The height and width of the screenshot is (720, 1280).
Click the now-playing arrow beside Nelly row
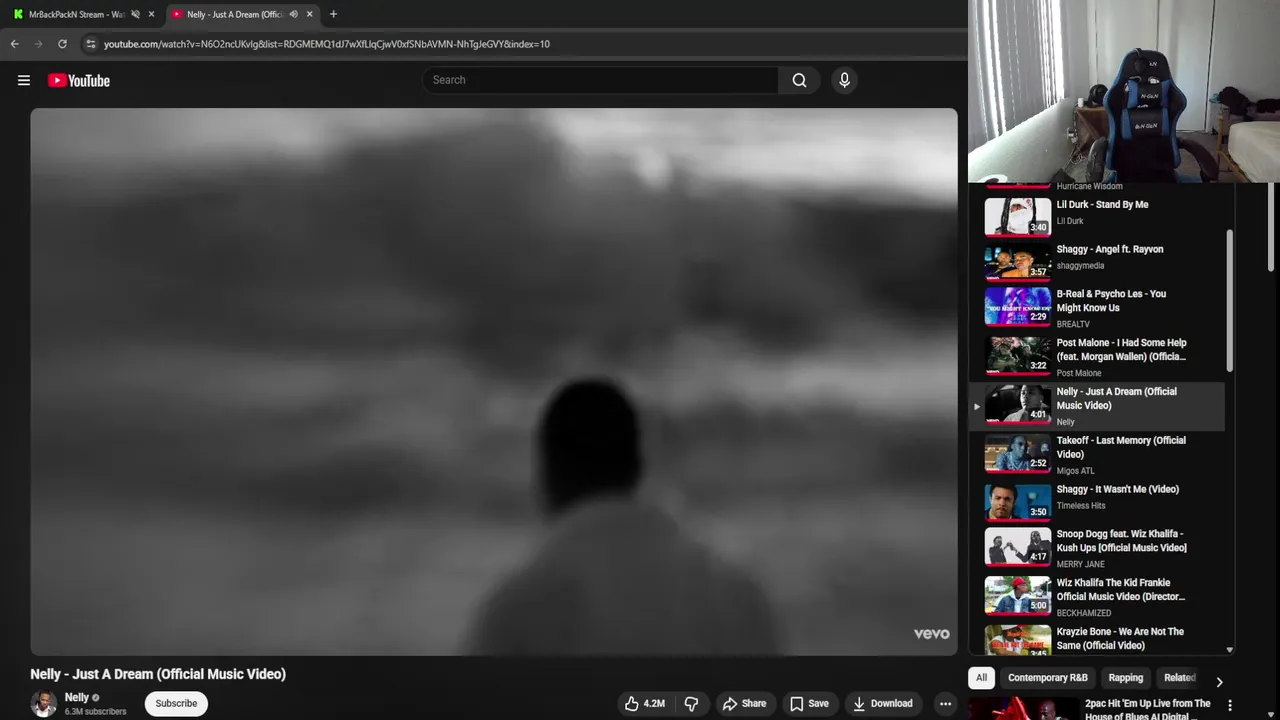point(977,407)
